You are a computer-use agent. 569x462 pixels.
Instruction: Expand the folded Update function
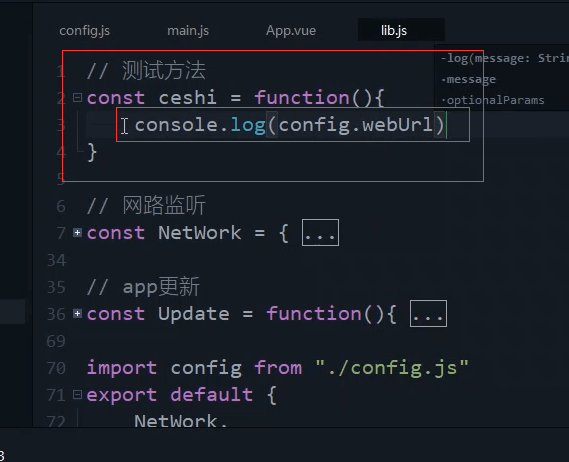pyautogui.click(x=77, y=314)
